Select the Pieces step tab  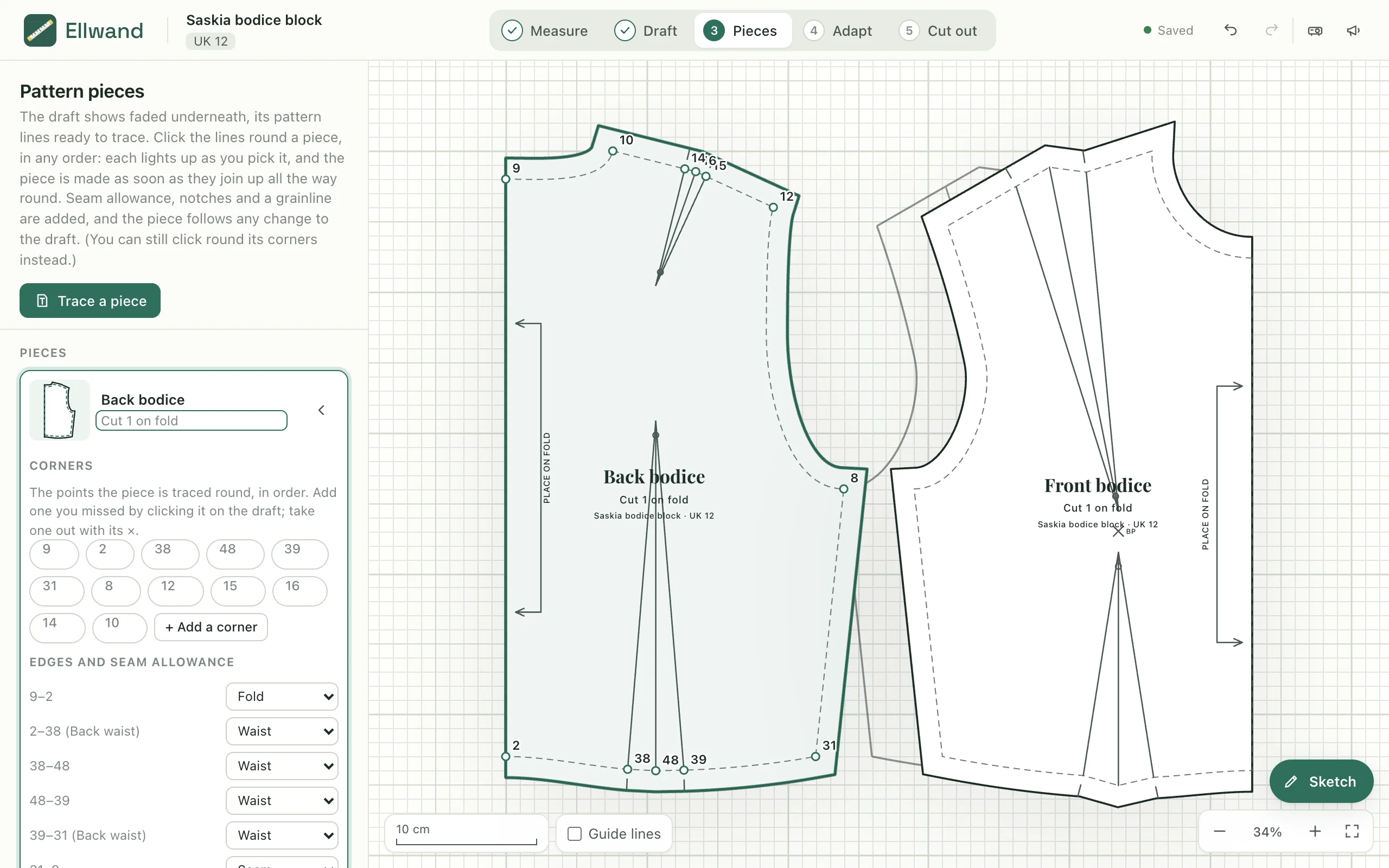[743, 30]
